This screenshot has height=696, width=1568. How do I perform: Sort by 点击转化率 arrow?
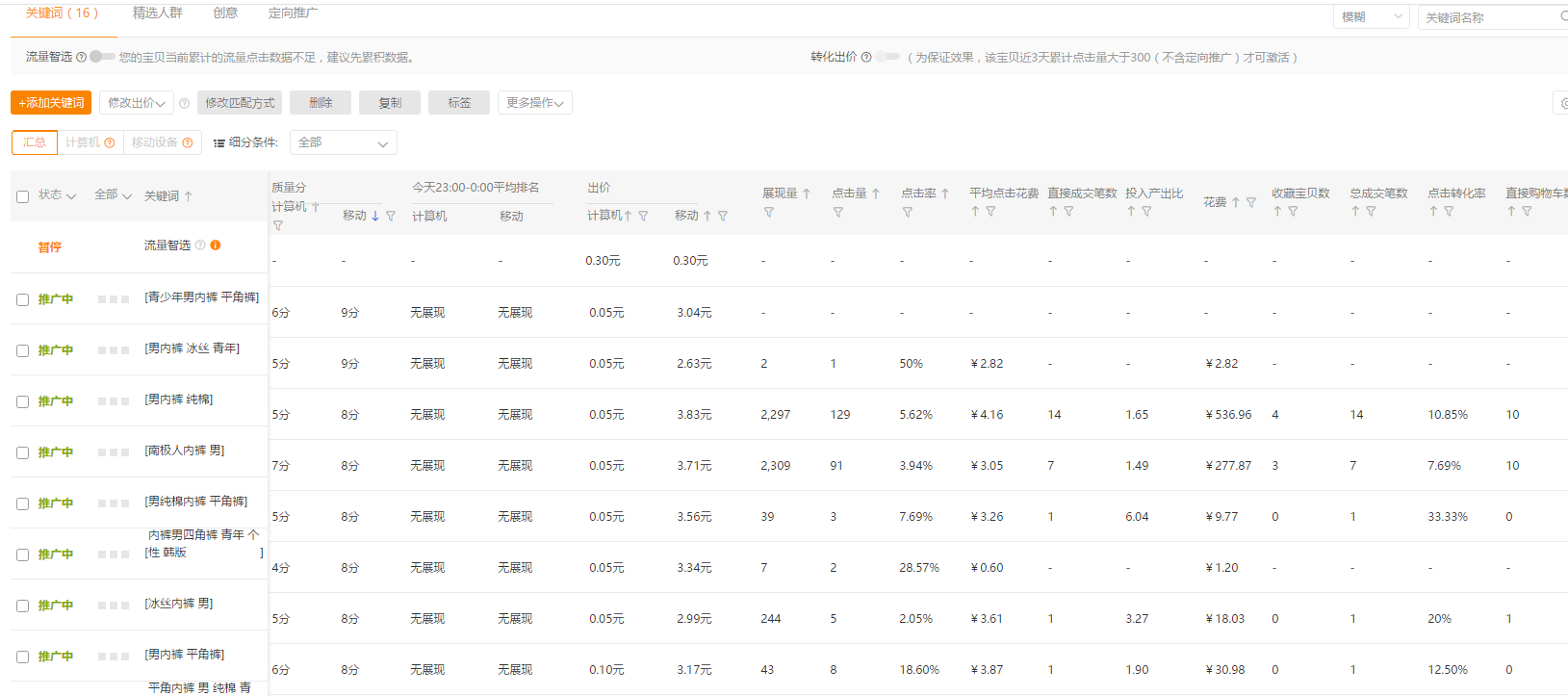click(x=1433, y=212)
